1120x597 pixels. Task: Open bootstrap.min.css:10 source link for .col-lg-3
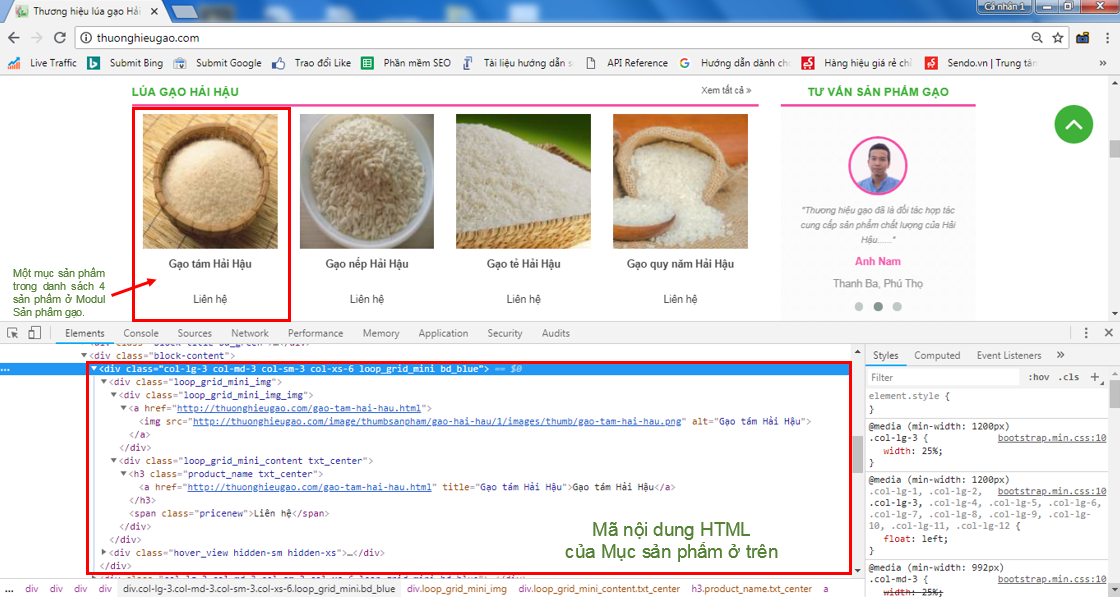pyautogui.click(x=1052, y=438)
